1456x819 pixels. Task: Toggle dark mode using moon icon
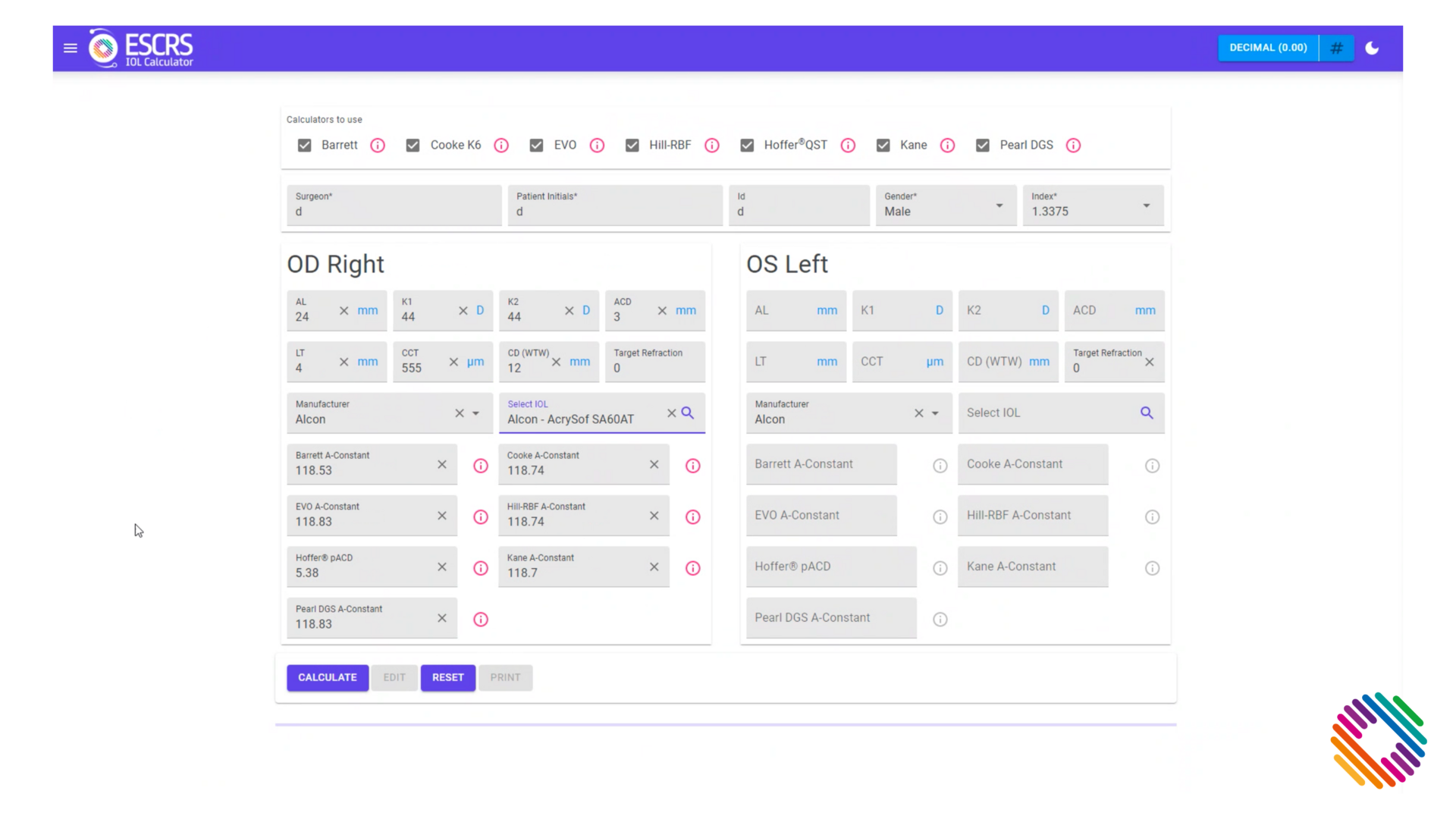click(x=1372, y=47)
